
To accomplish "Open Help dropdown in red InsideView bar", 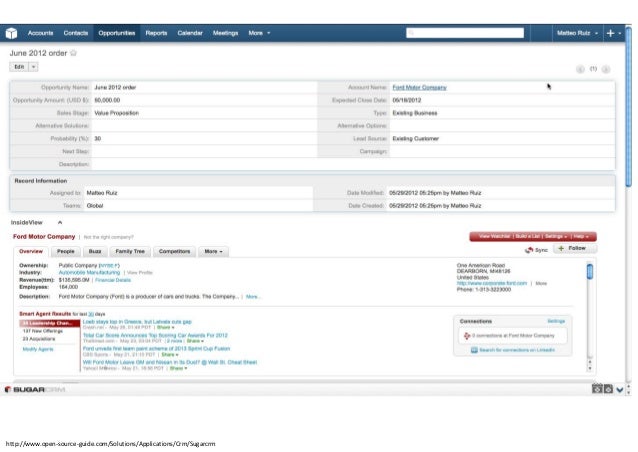I will 581,236.
